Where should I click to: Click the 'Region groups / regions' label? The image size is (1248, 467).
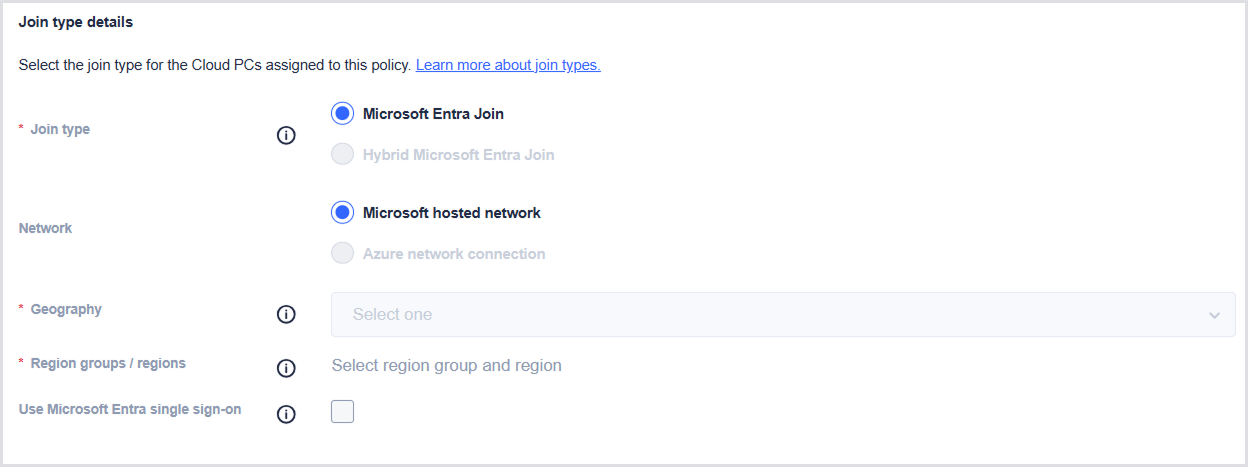[108, 364]
